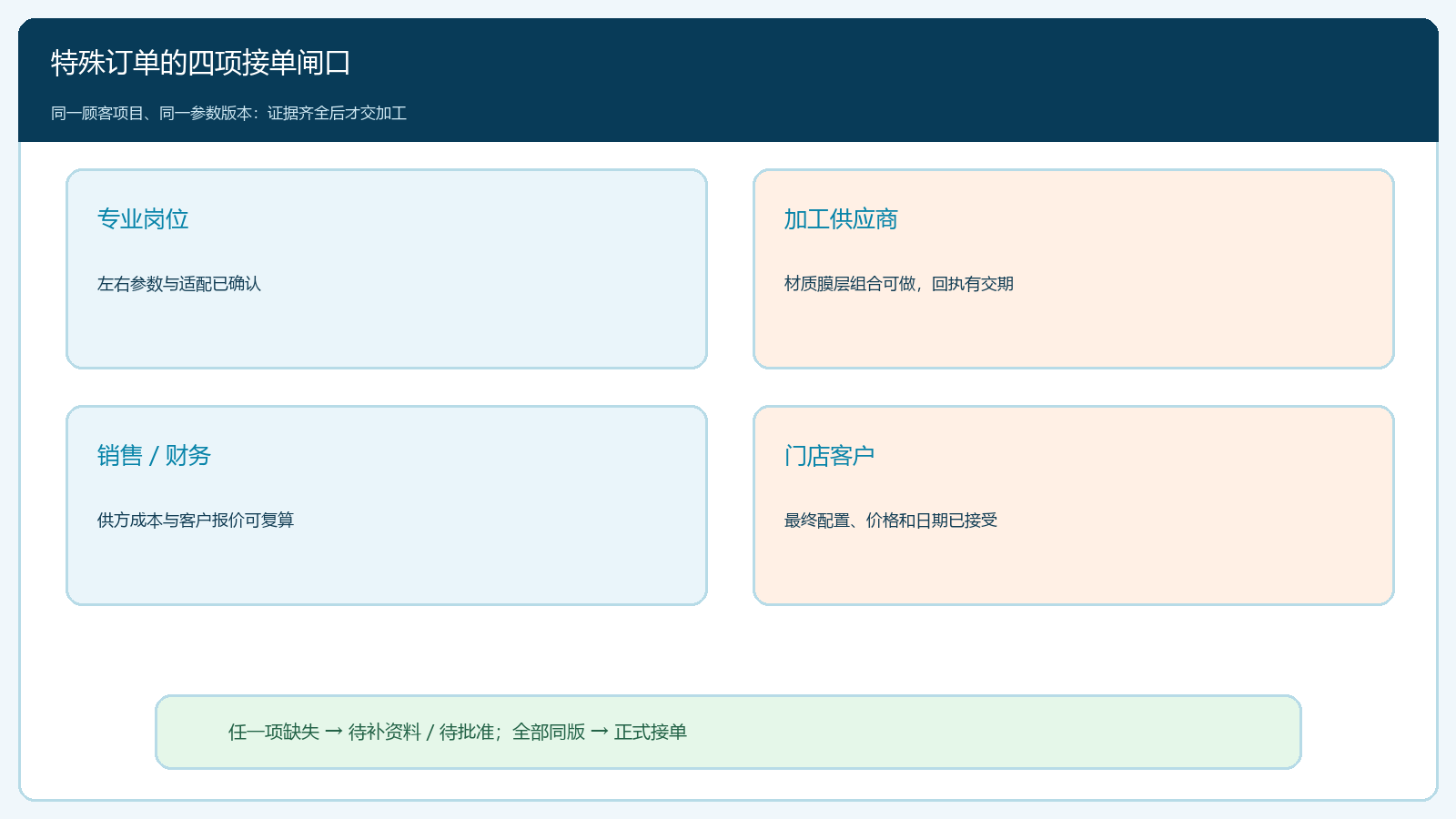The width and height of the screenshot is (1456, 819).
Task: Click the footer rule 任一项缺失 → 待补资料
Action: [x=325, y=733]
